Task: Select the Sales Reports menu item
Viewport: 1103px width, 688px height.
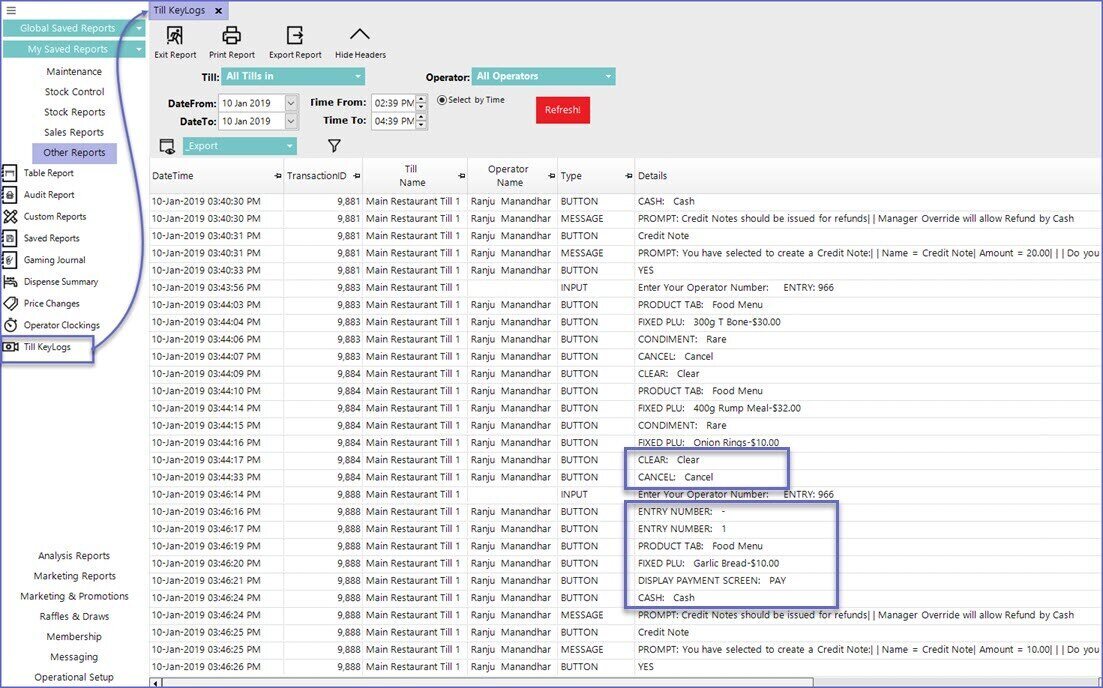Action: [74, 132]
